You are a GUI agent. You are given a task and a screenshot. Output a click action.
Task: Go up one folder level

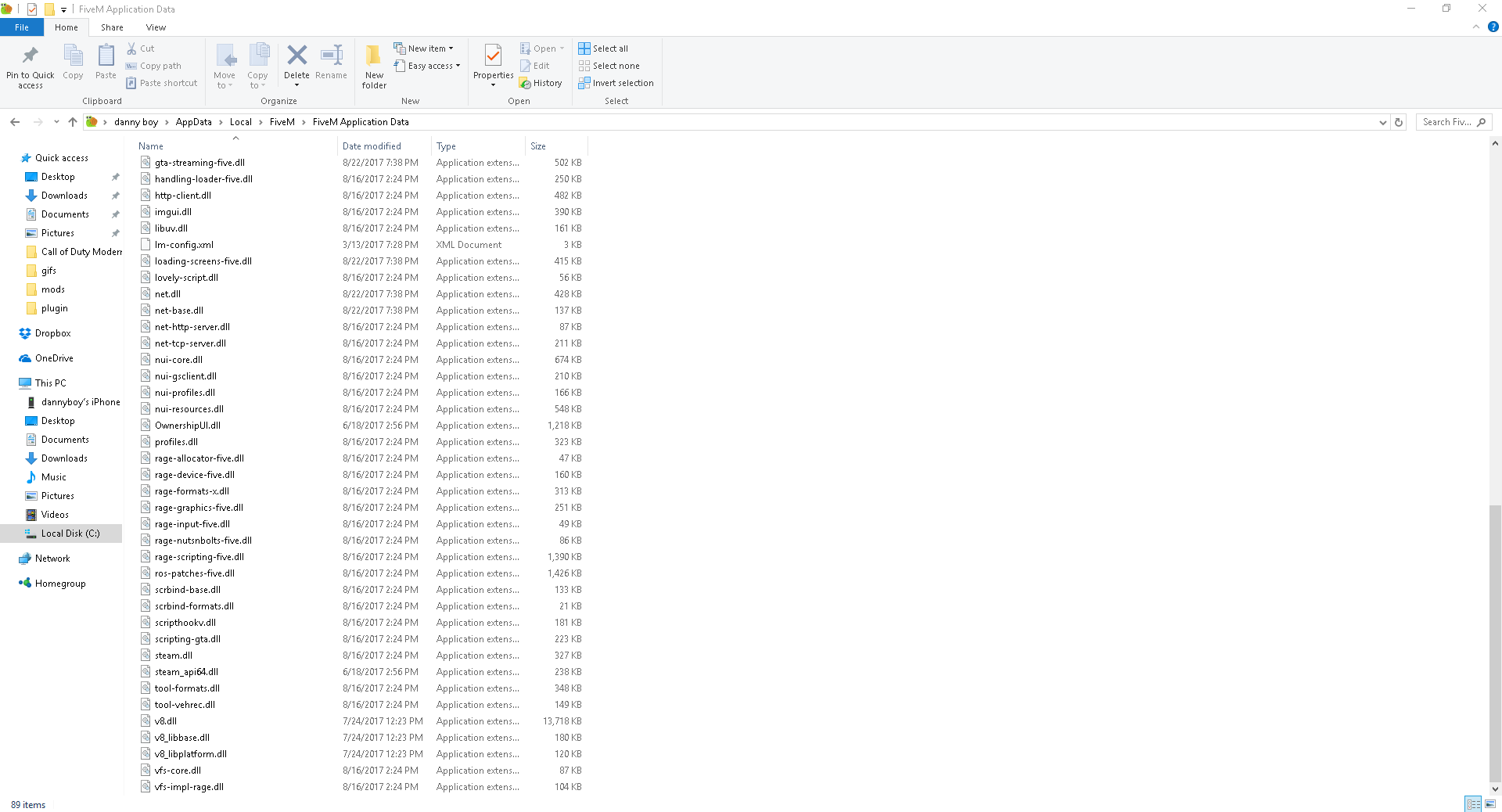[73, 122]
